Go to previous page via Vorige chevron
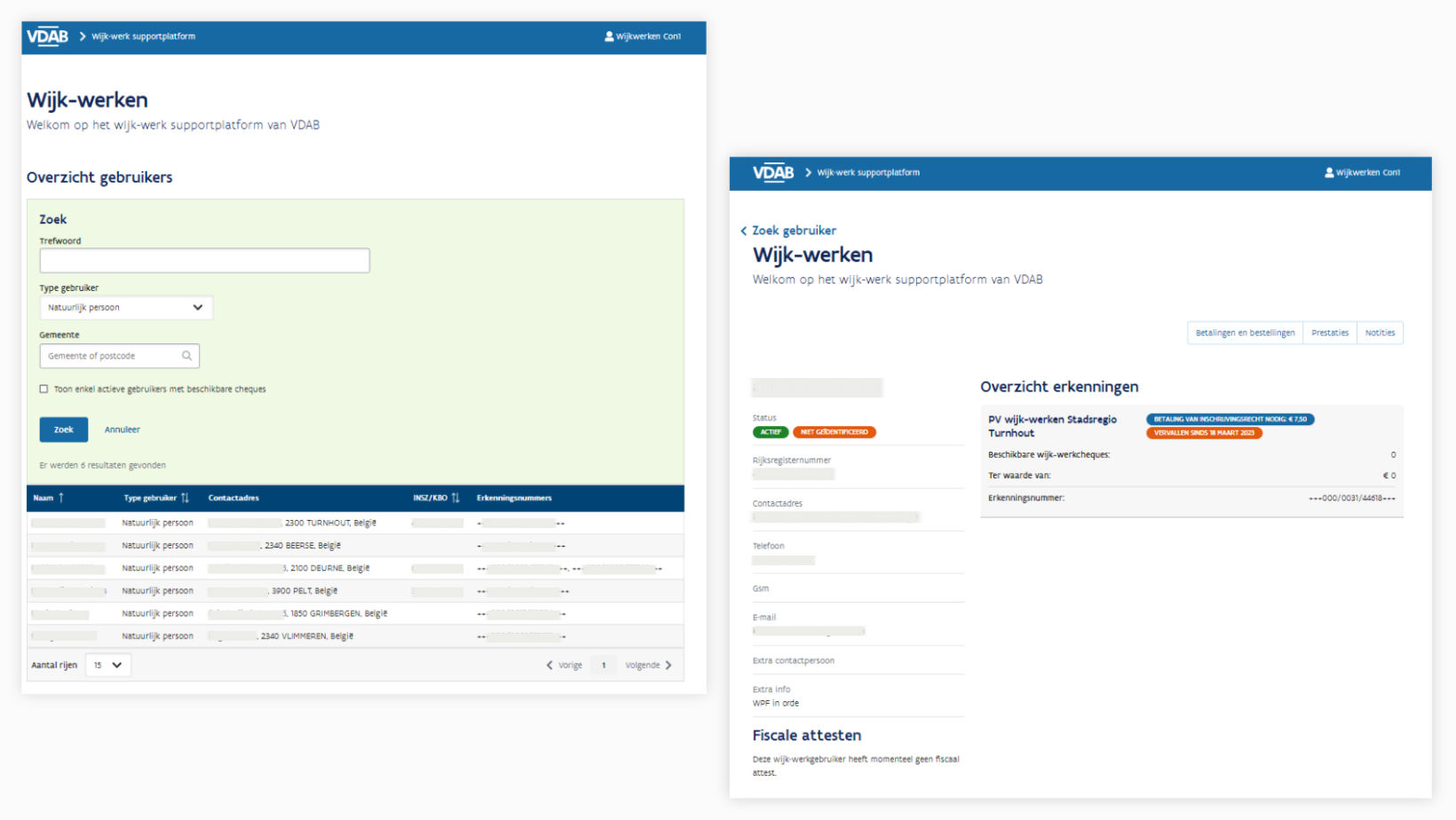The width and height of the screenshot is (1456, 820). click(x=550, y=664)
